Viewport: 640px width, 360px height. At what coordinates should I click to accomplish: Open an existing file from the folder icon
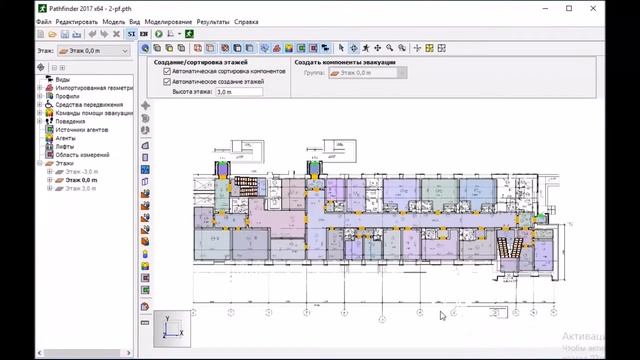[x=52, y=34]
